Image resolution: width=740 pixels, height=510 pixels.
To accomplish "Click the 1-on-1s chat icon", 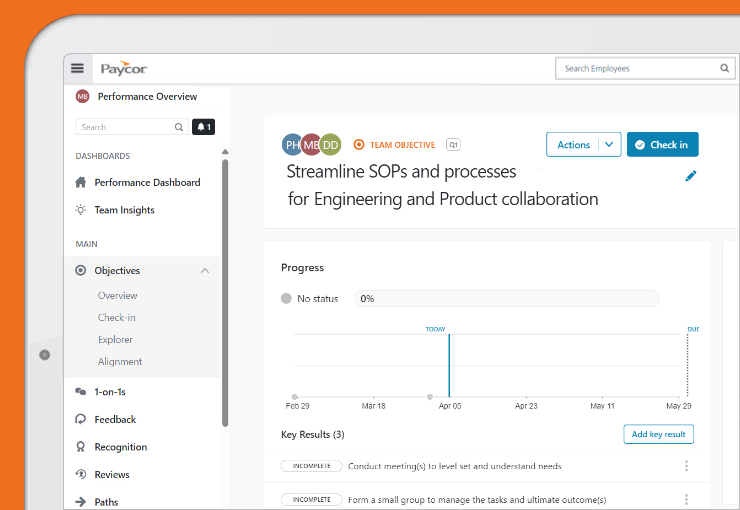I will coord(81,392).
